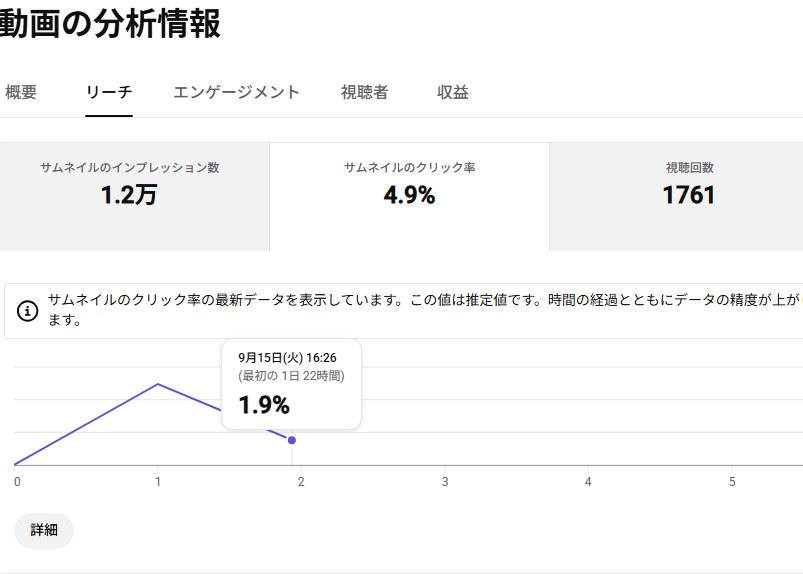Select the サムネイルのインプレッション数 card

point(134,197)
